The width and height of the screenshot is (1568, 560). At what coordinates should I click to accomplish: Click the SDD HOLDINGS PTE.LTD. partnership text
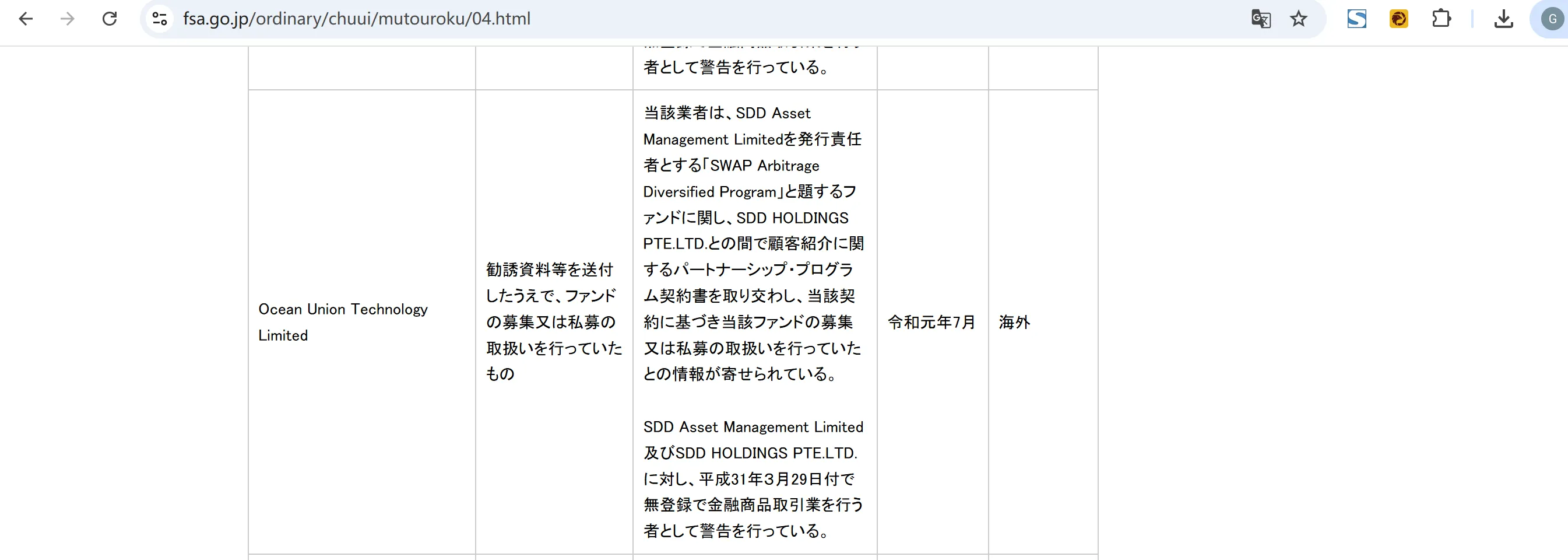792,218
